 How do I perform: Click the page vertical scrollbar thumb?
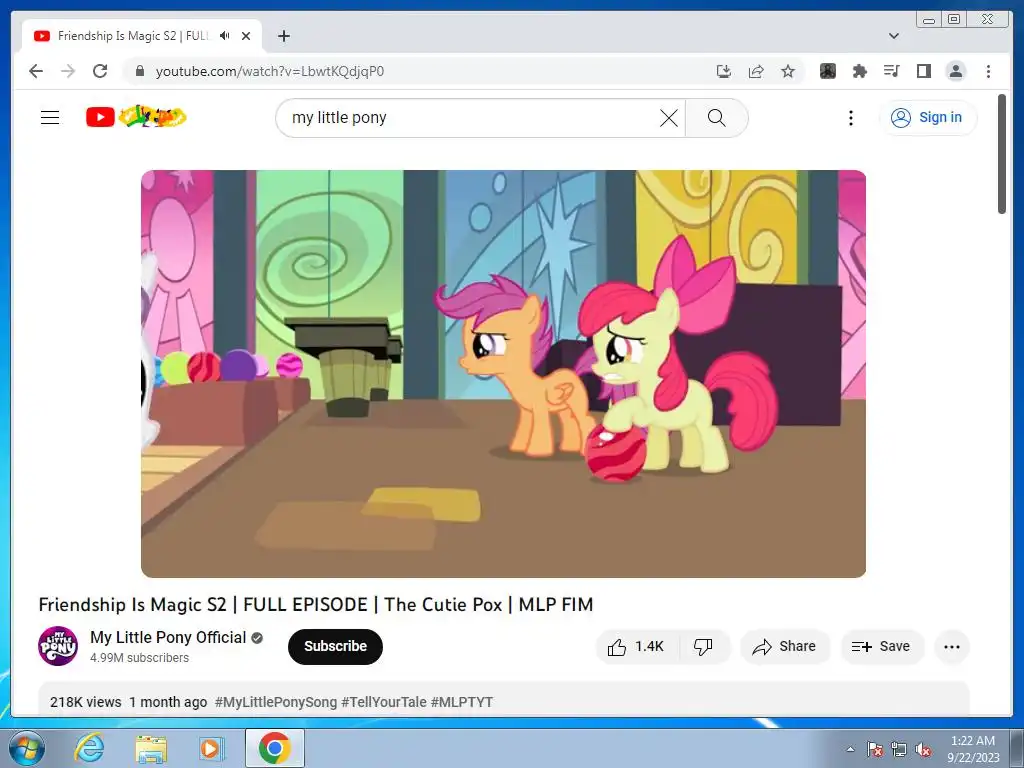tap(1002, 153)
